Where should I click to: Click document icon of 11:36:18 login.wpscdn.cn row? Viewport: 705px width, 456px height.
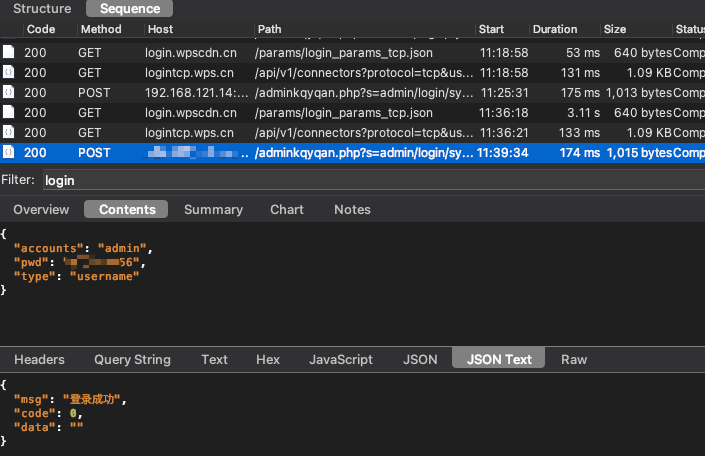coord(9,112)
